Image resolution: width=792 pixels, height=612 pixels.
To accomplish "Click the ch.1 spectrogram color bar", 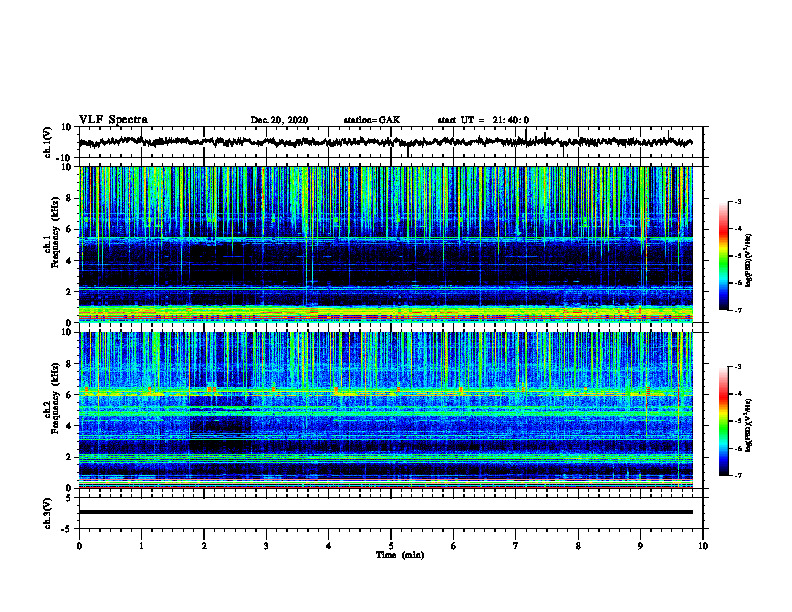I will click(x=723, y=256).
